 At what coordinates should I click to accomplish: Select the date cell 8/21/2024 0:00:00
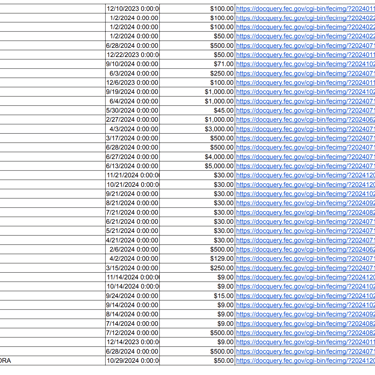click(133, 203)
